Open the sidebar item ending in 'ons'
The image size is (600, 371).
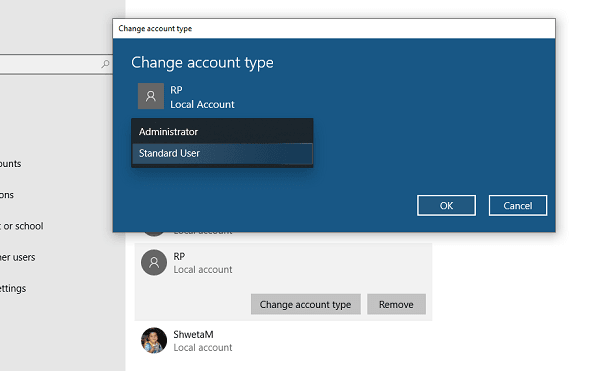click(7, 195)
